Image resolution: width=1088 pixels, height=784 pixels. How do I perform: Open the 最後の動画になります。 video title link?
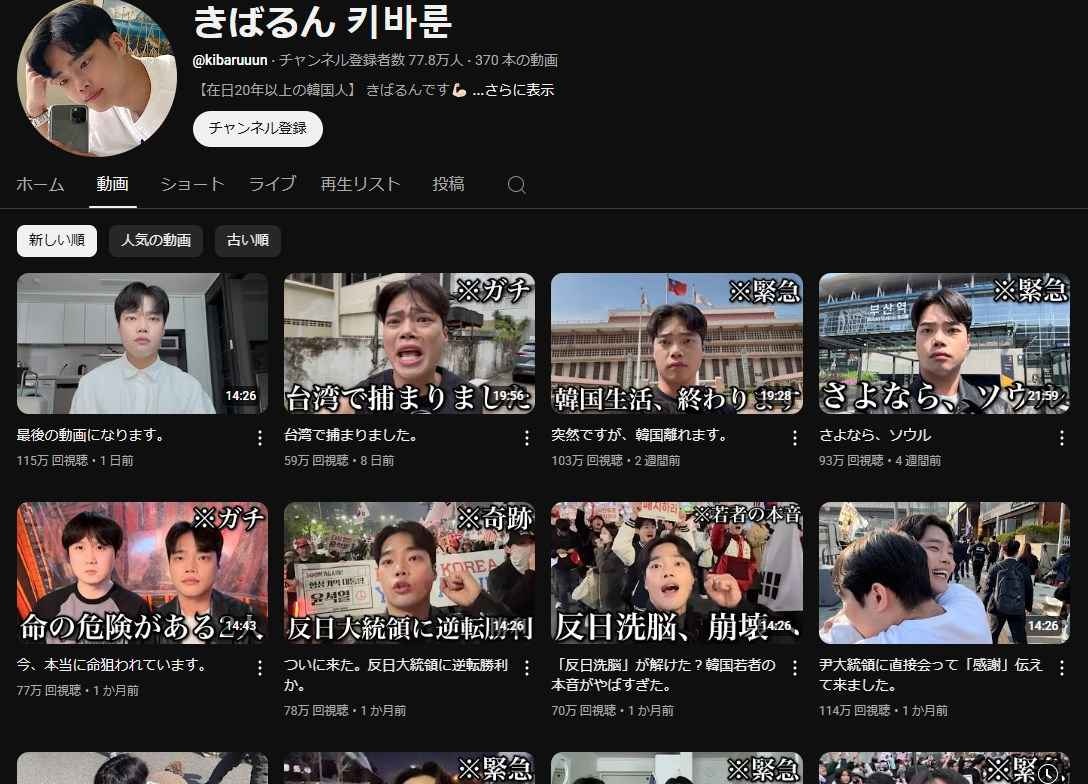[x=91, y=436]
